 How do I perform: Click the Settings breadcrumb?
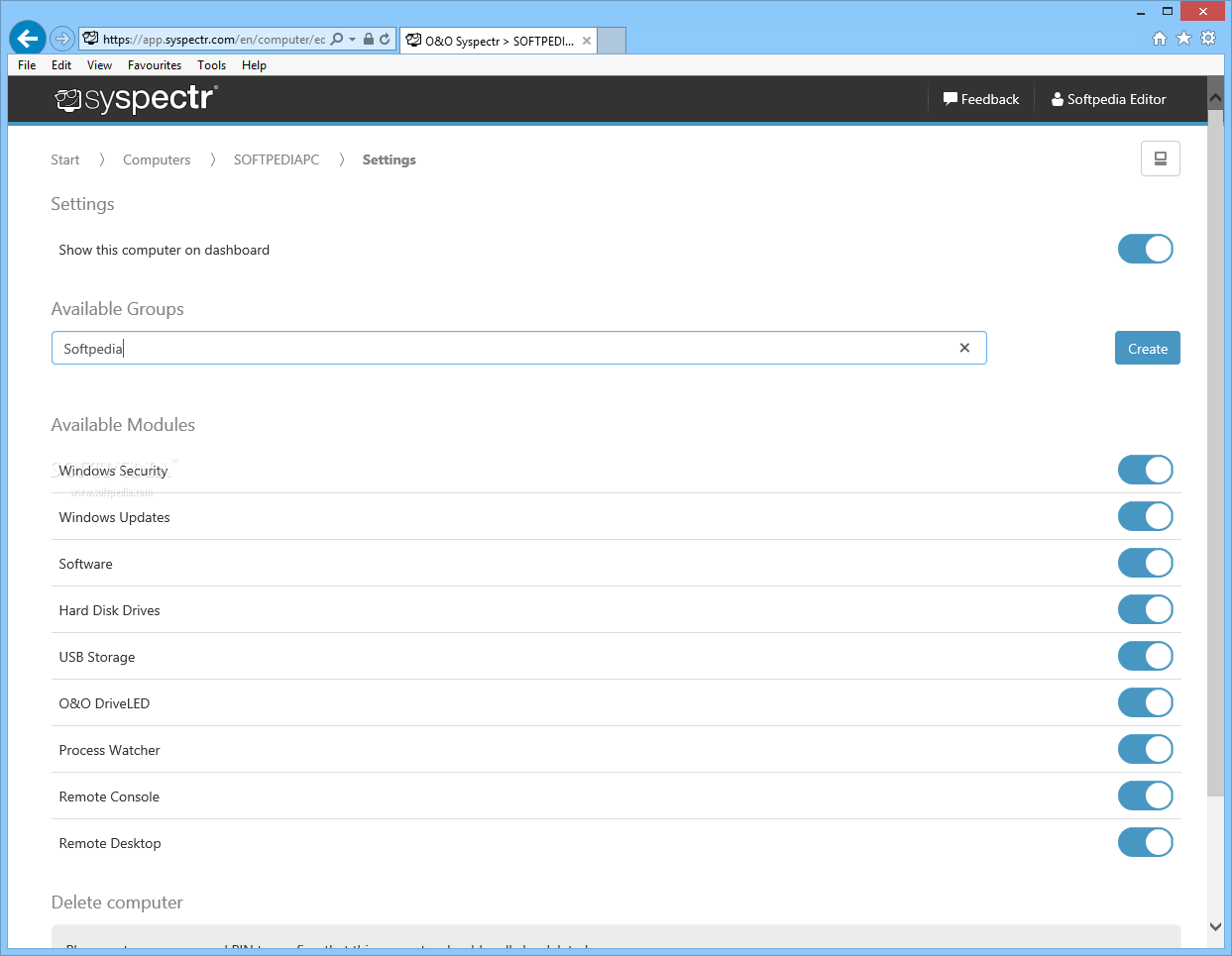pos(390,159)
